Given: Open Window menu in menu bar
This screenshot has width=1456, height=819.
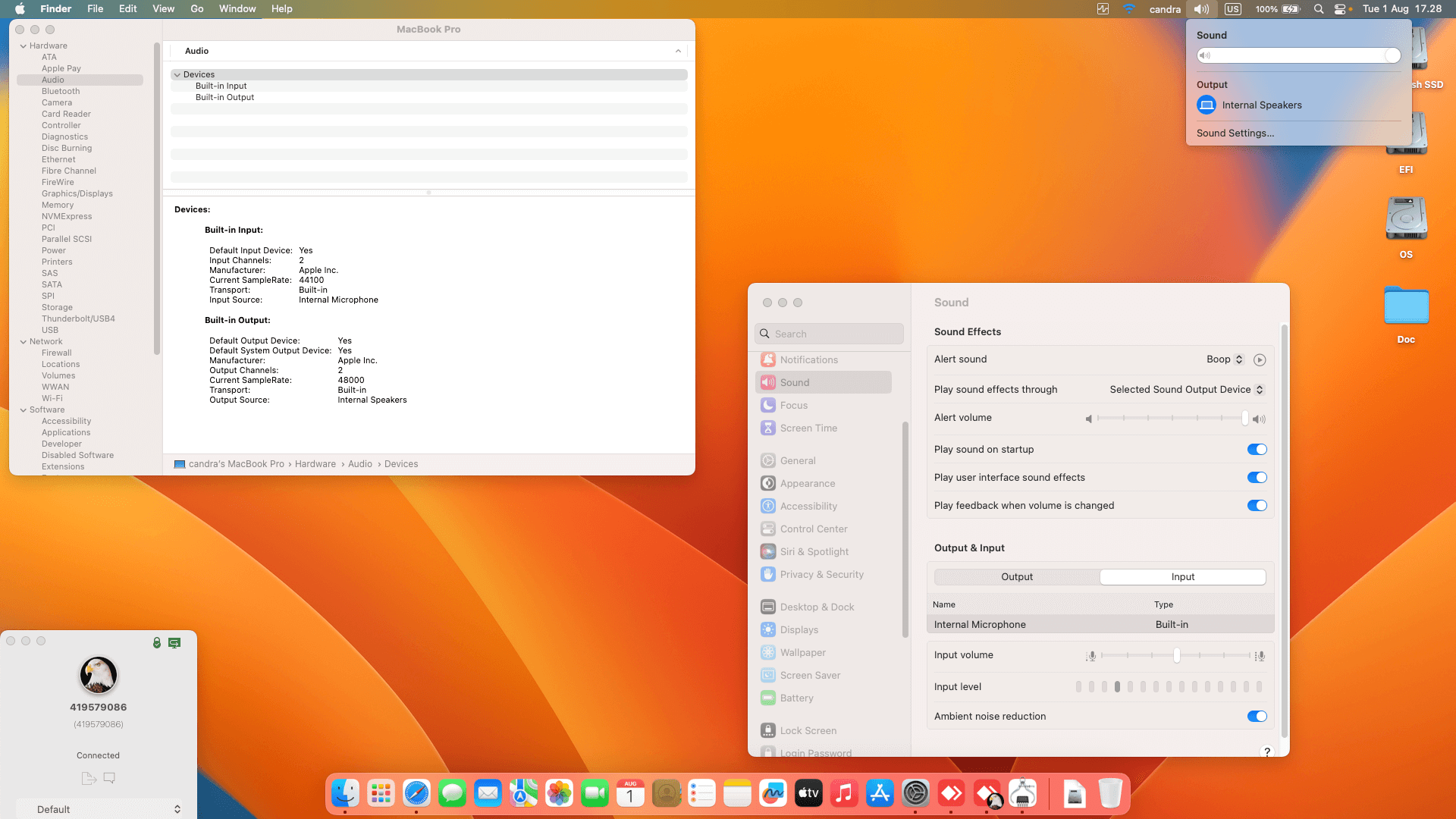Looking at the screenshot, I should tap(237, 9).
